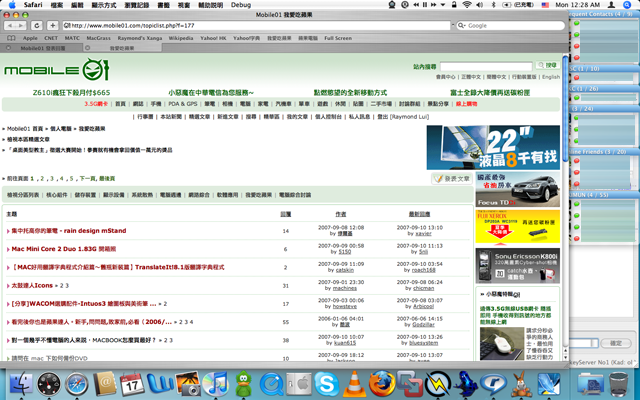The image size is (640, 400).
Task: Click the user account icon in menu bar
Action: 611,5
